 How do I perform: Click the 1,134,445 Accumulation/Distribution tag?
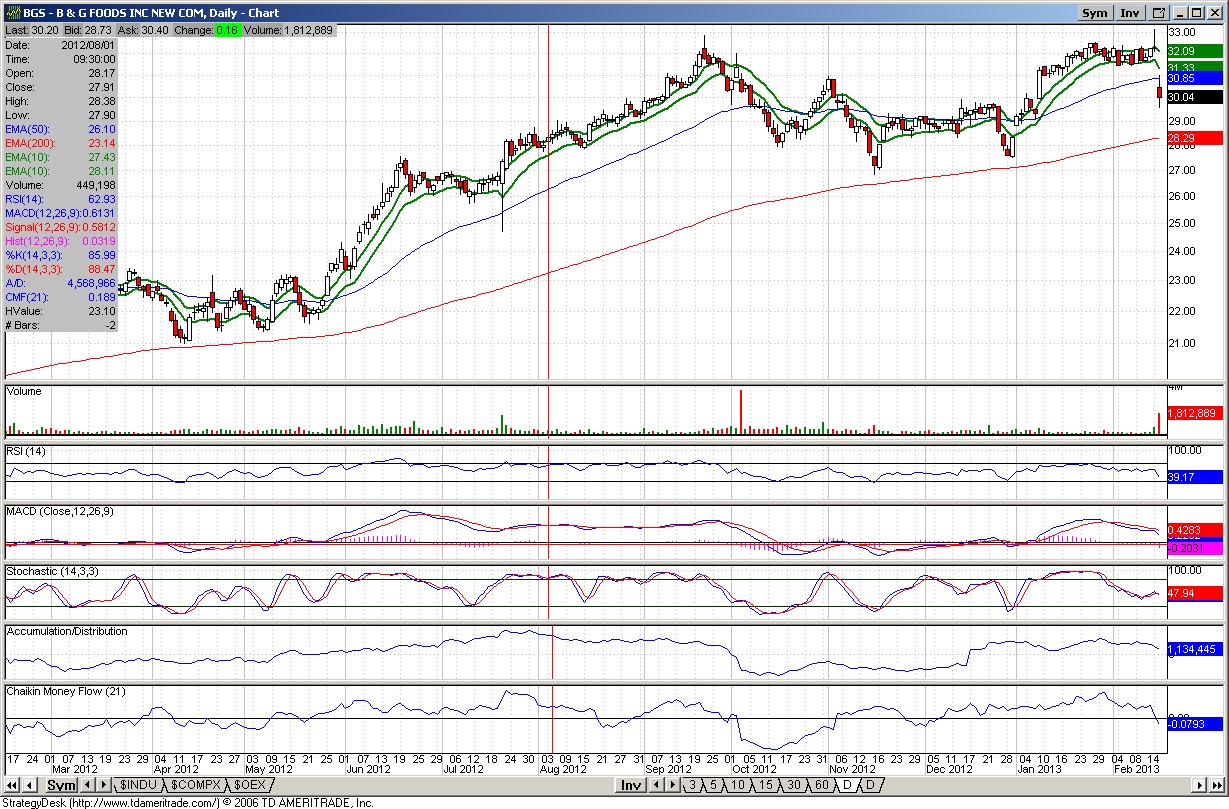point(1193,649)
